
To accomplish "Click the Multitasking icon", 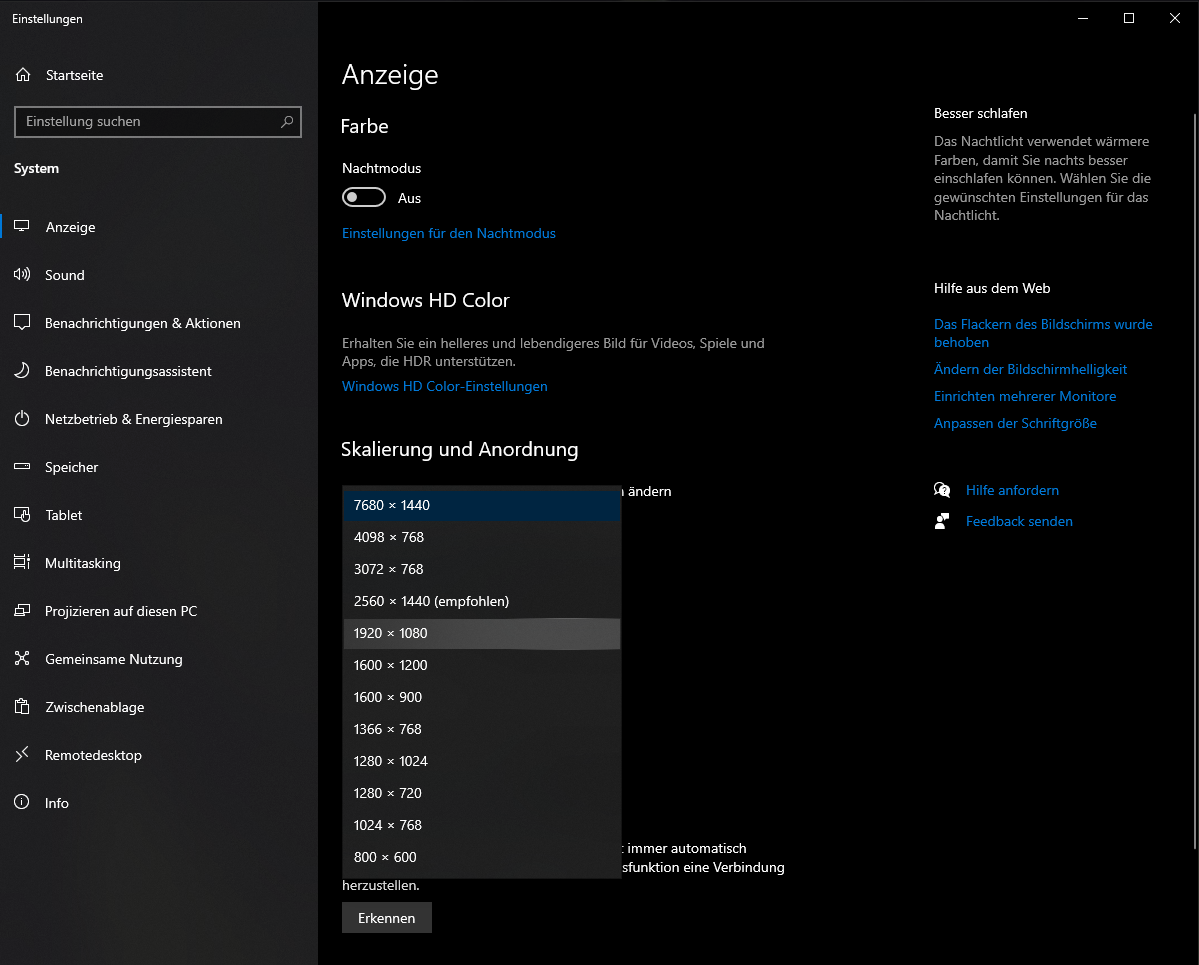I will tap(22, 563).
